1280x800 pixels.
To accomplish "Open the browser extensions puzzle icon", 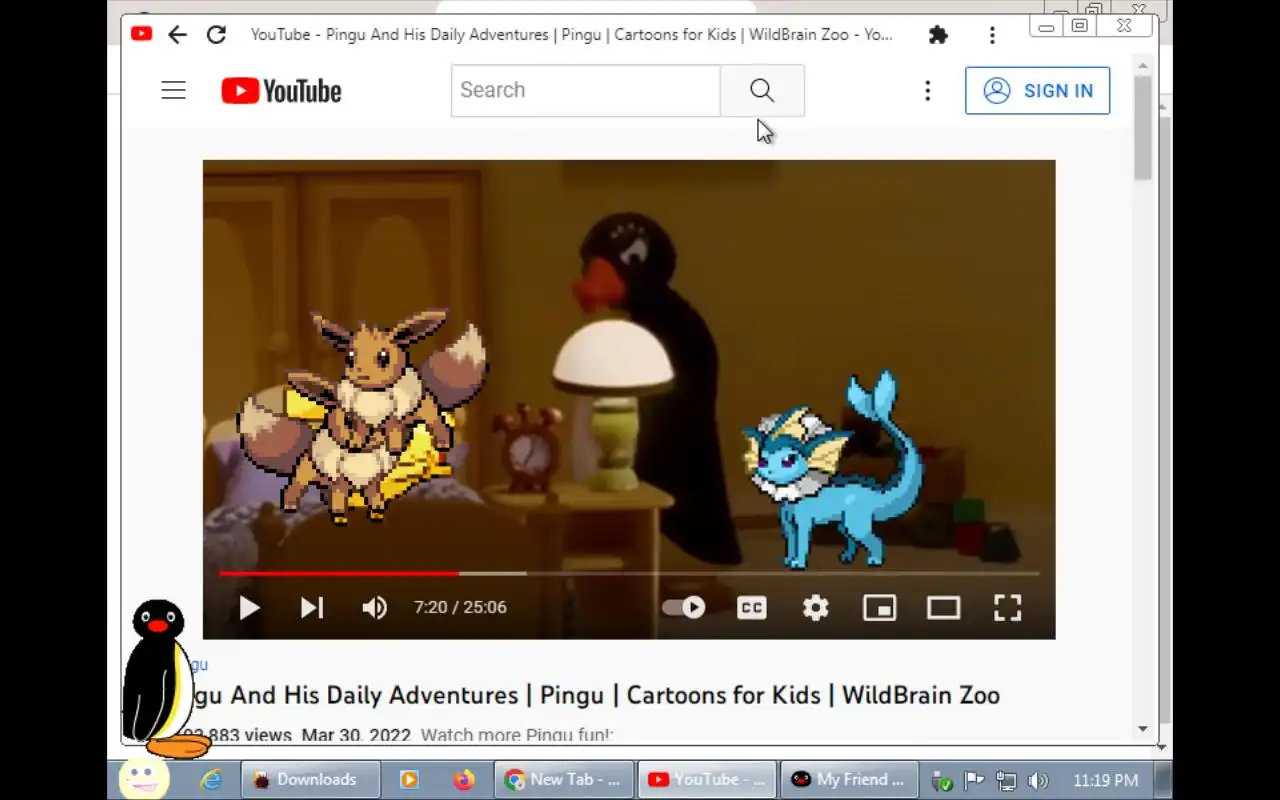I will point(938,35).
